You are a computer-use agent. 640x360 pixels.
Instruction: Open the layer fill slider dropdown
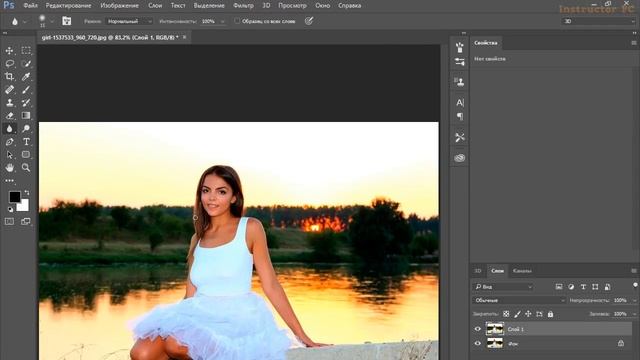click(634, 314)
